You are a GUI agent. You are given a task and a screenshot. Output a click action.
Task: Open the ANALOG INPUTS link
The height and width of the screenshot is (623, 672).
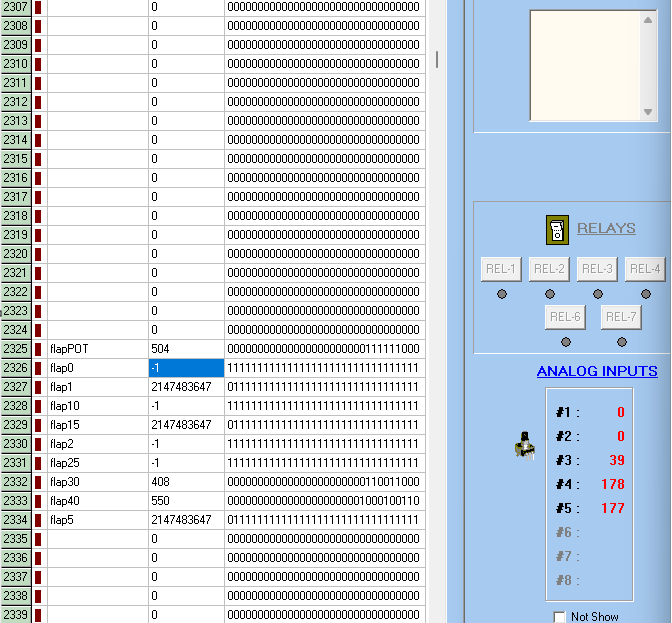point(597,371)
